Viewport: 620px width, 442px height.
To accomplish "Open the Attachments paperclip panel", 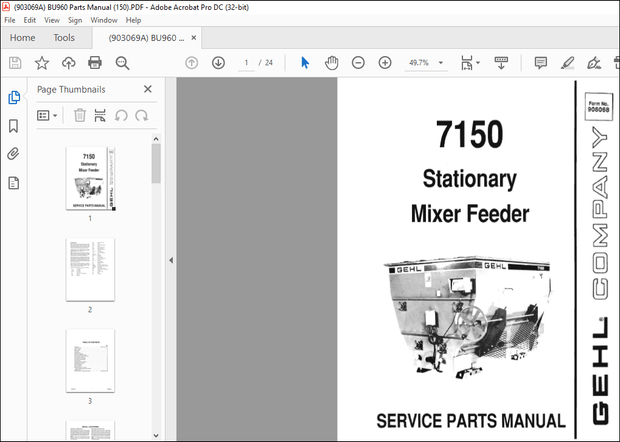I will click(x=13, y=154).
